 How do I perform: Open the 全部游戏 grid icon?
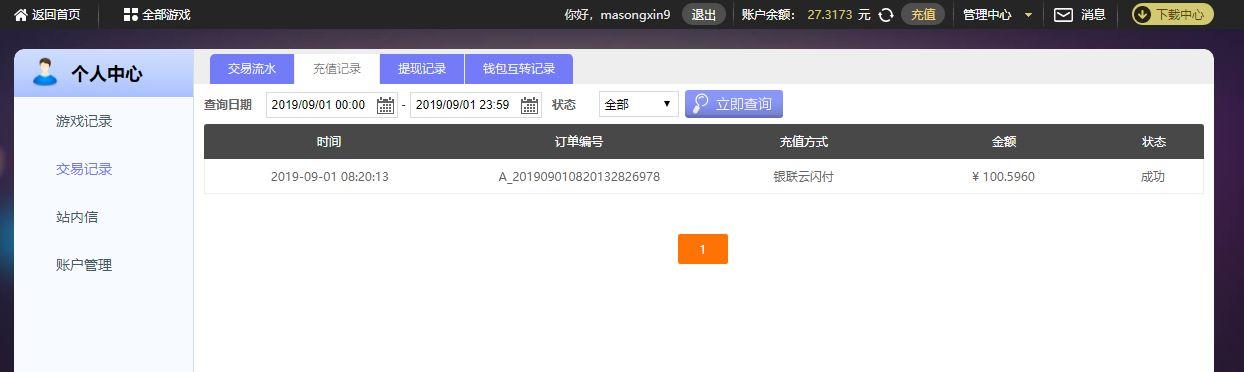(130, 15)
